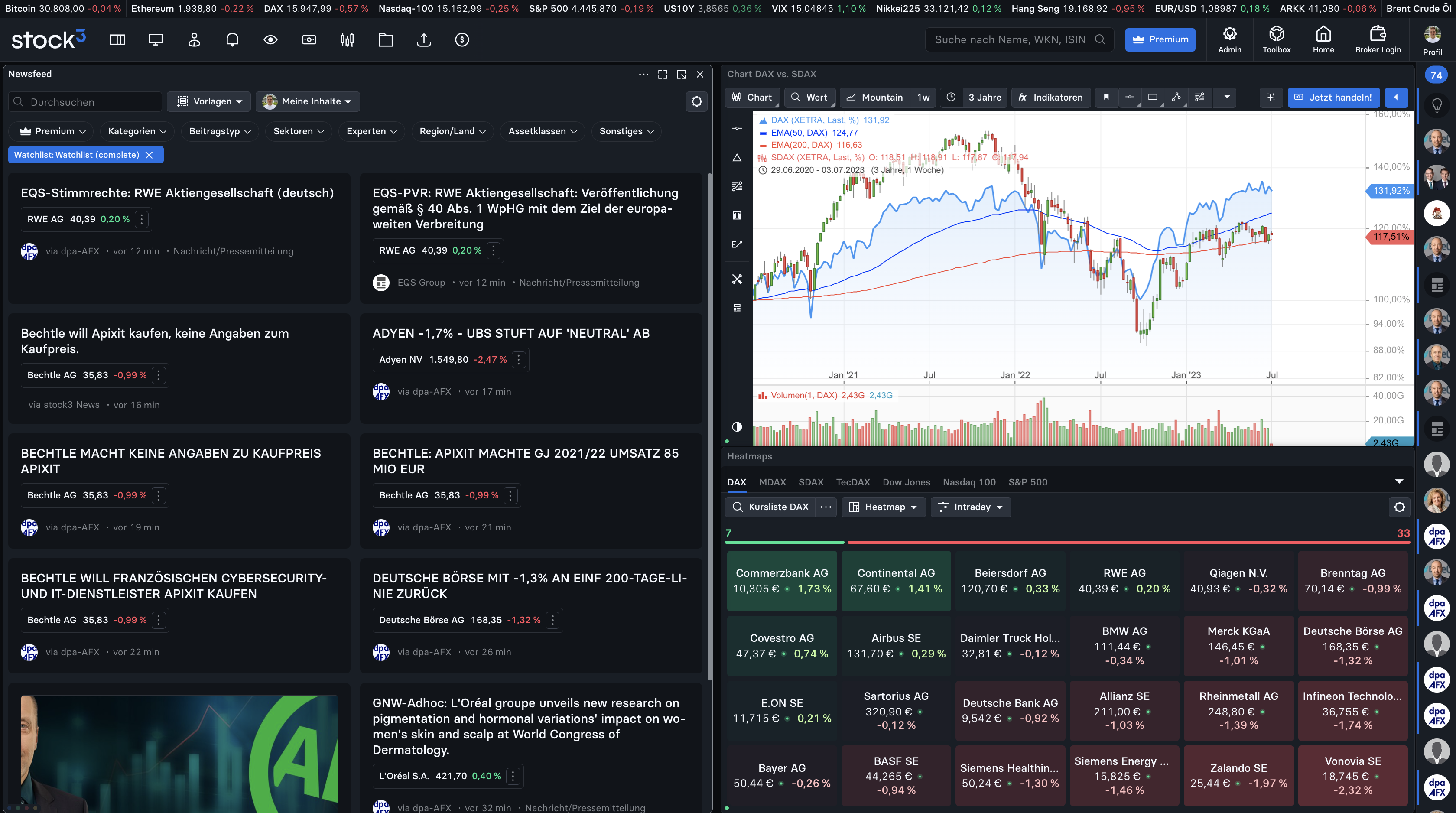
Task: Open the watchlist eye icon in top navigation
Action: [271, 39]
